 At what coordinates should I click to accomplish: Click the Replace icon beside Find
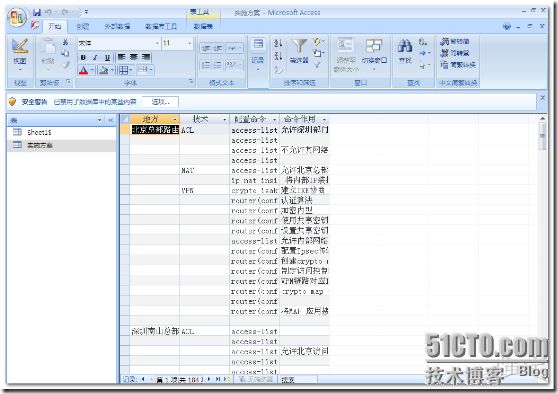point(423,42)
